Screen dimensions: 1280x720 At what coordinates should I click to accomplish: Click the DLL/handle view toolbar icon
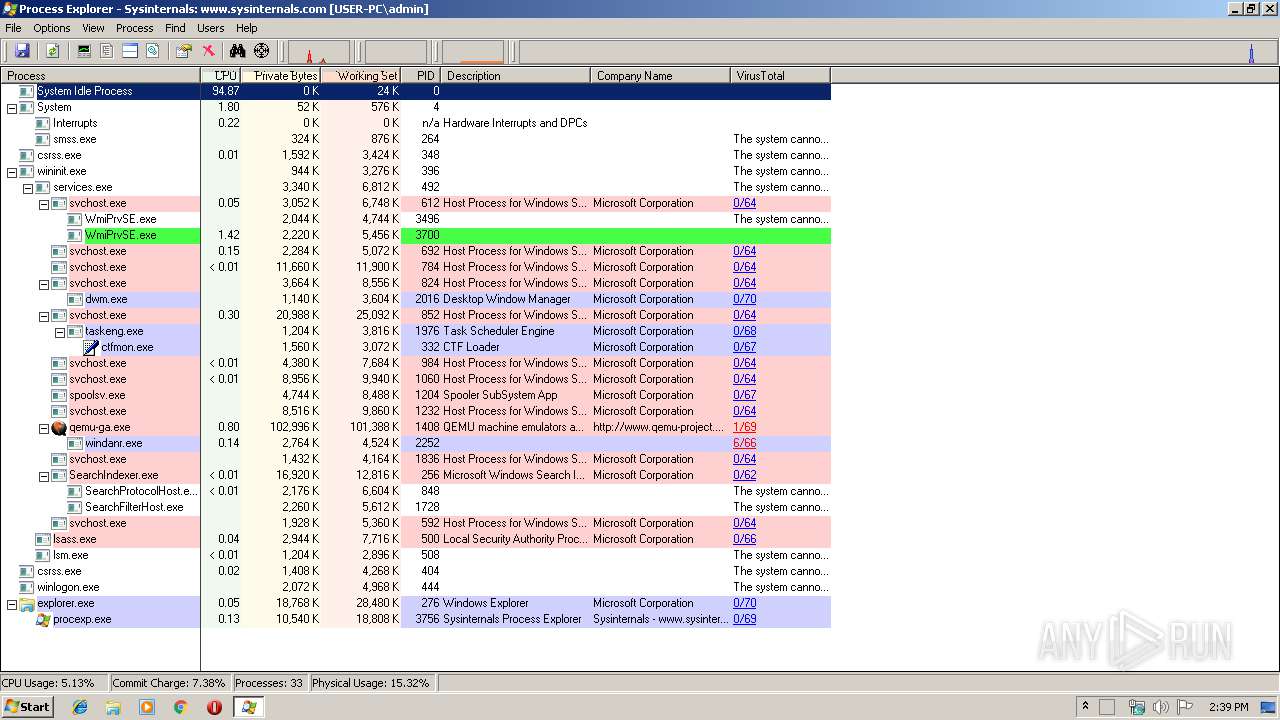click(x=153, y=51)
